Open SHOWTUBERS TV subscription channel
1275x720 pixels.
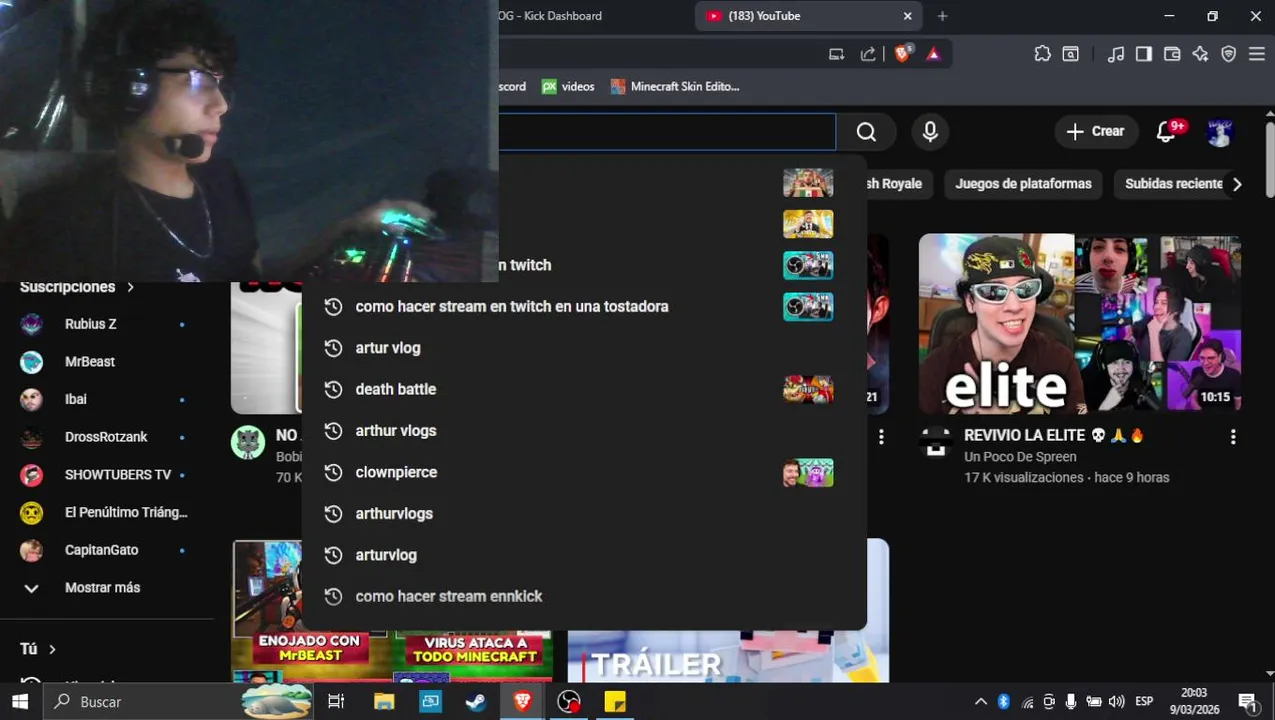click(107, 475)
